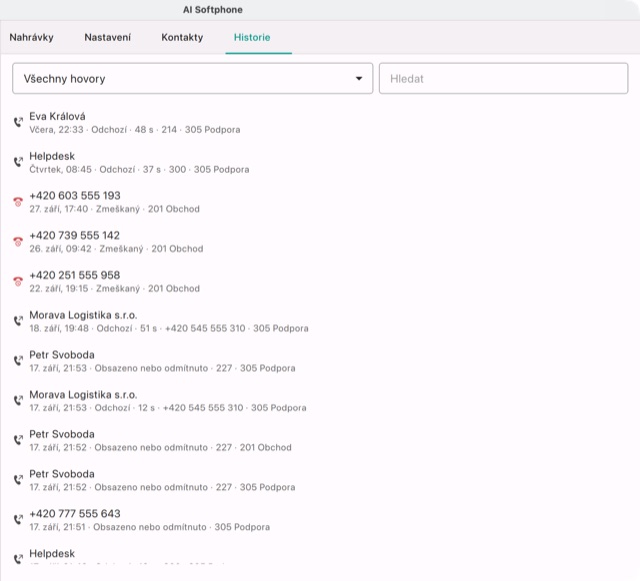
Task: Switch to the Nahrávky tab
Action: [31, 38]
